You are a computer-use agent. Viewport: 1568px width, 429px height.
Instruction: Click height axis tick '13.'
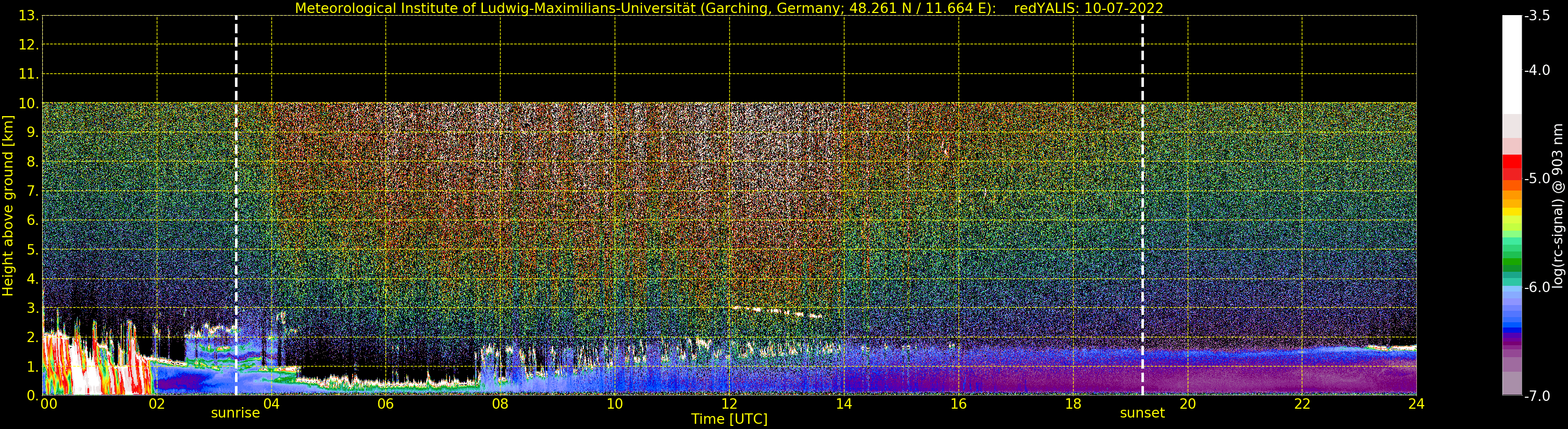[29, 16]
